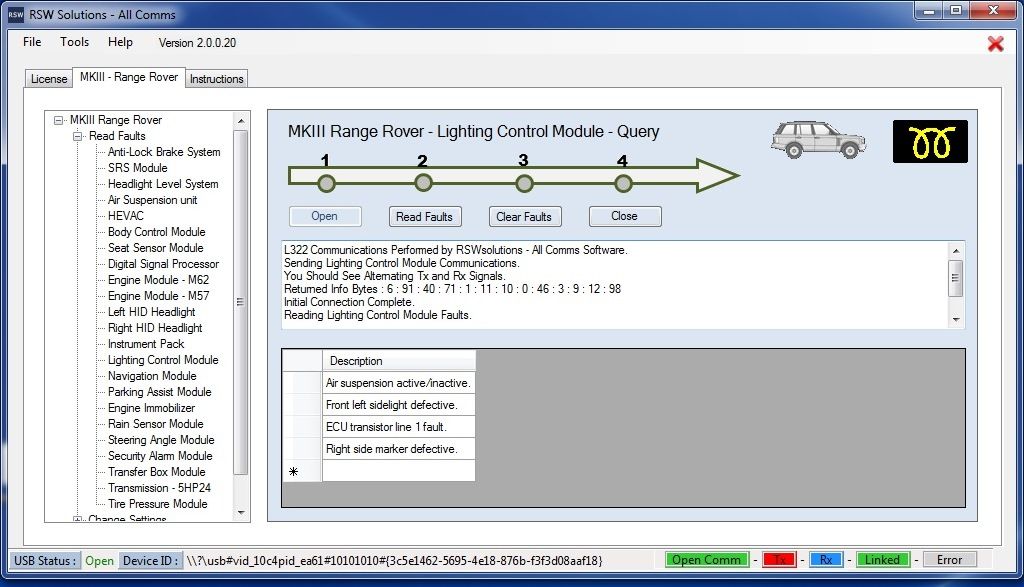This screenshot has width=1024, height=587.
Task: Click the Error status indicator
Action: pyautogui.click(x=949, y=560)
